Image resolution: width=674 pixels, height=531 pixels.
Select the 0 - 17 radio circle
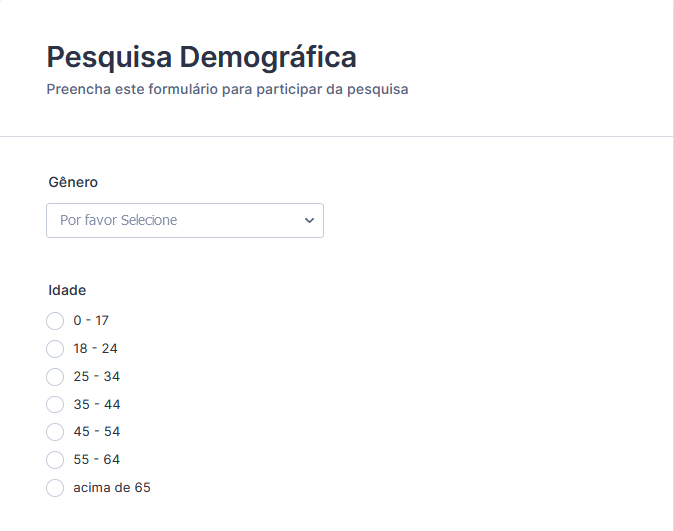coord(55,321)
